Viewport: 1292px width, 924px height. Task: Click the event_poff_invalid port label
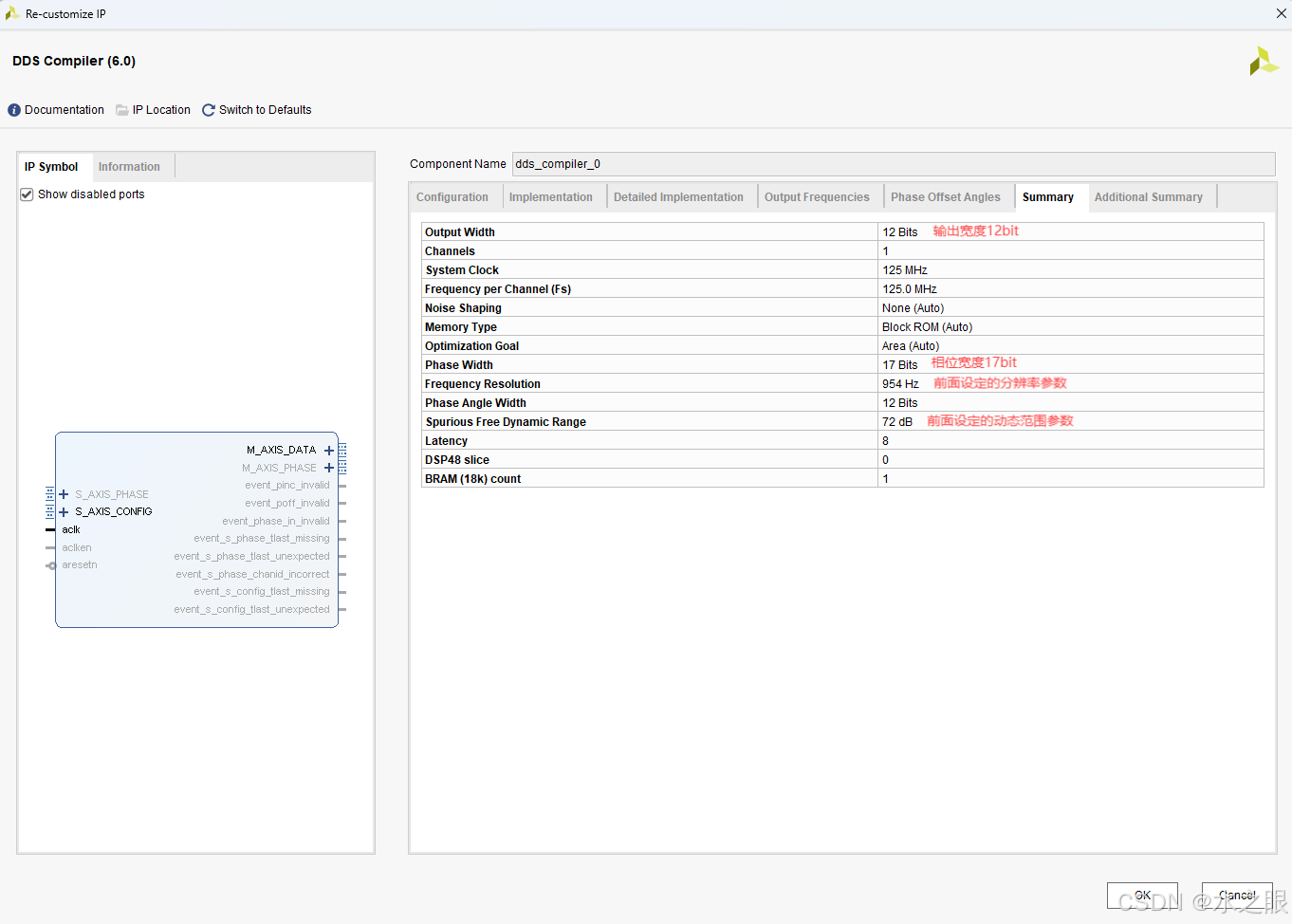point(287,504)
